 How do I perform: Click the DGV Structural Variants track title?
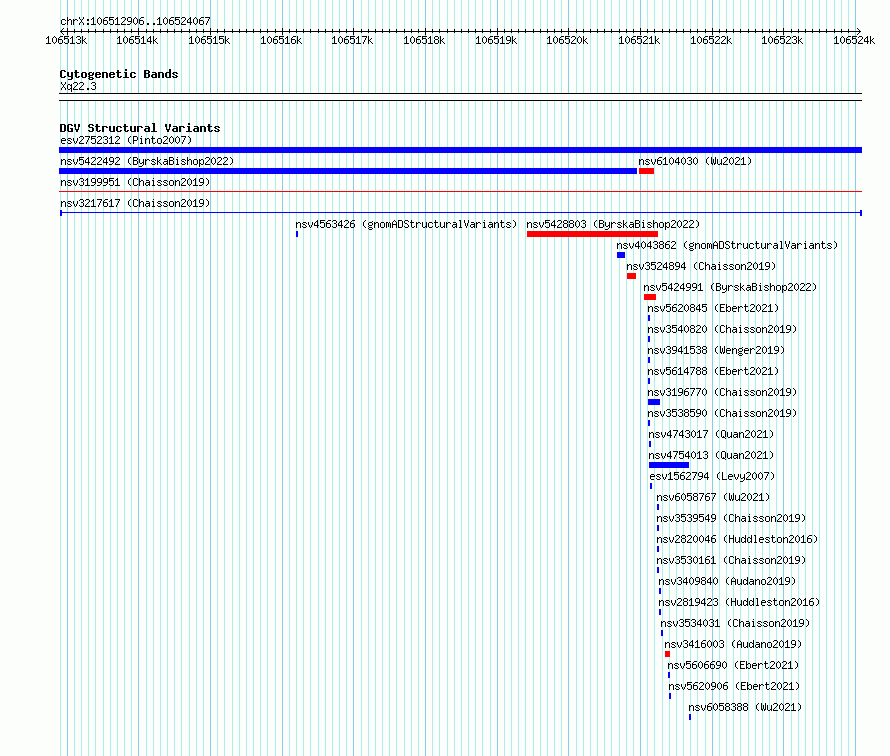(x=140, y=128)
